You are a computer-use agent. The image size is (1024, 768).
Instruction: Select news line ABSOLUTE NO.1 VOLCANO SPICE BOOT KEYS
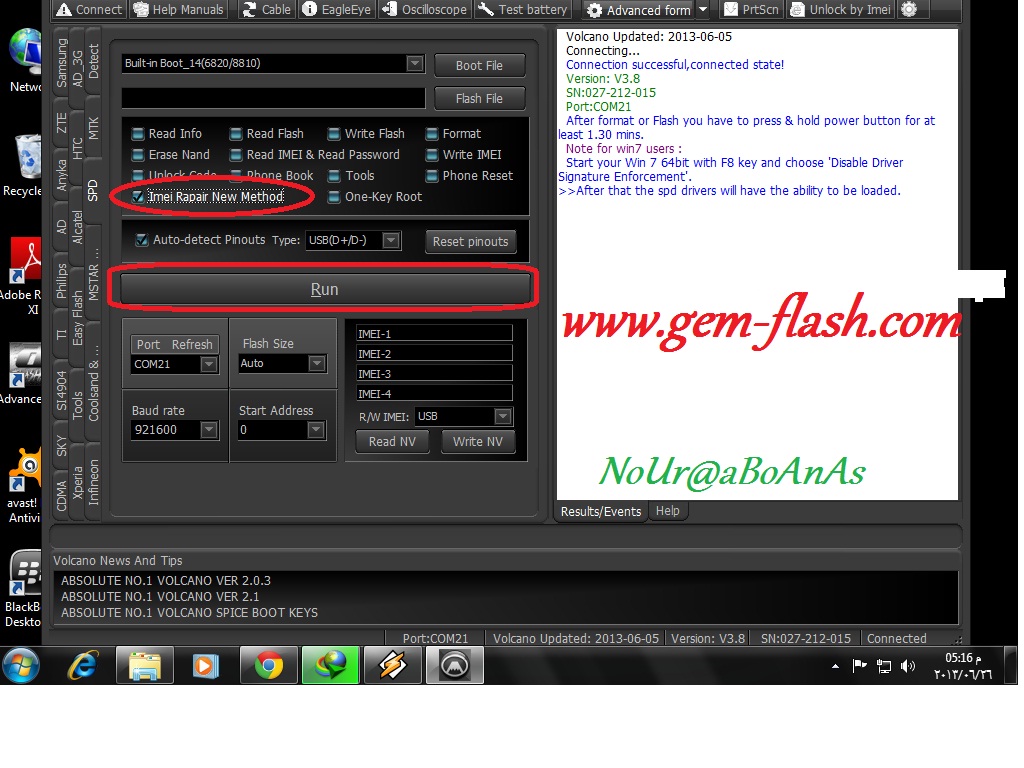click(189, 613)
